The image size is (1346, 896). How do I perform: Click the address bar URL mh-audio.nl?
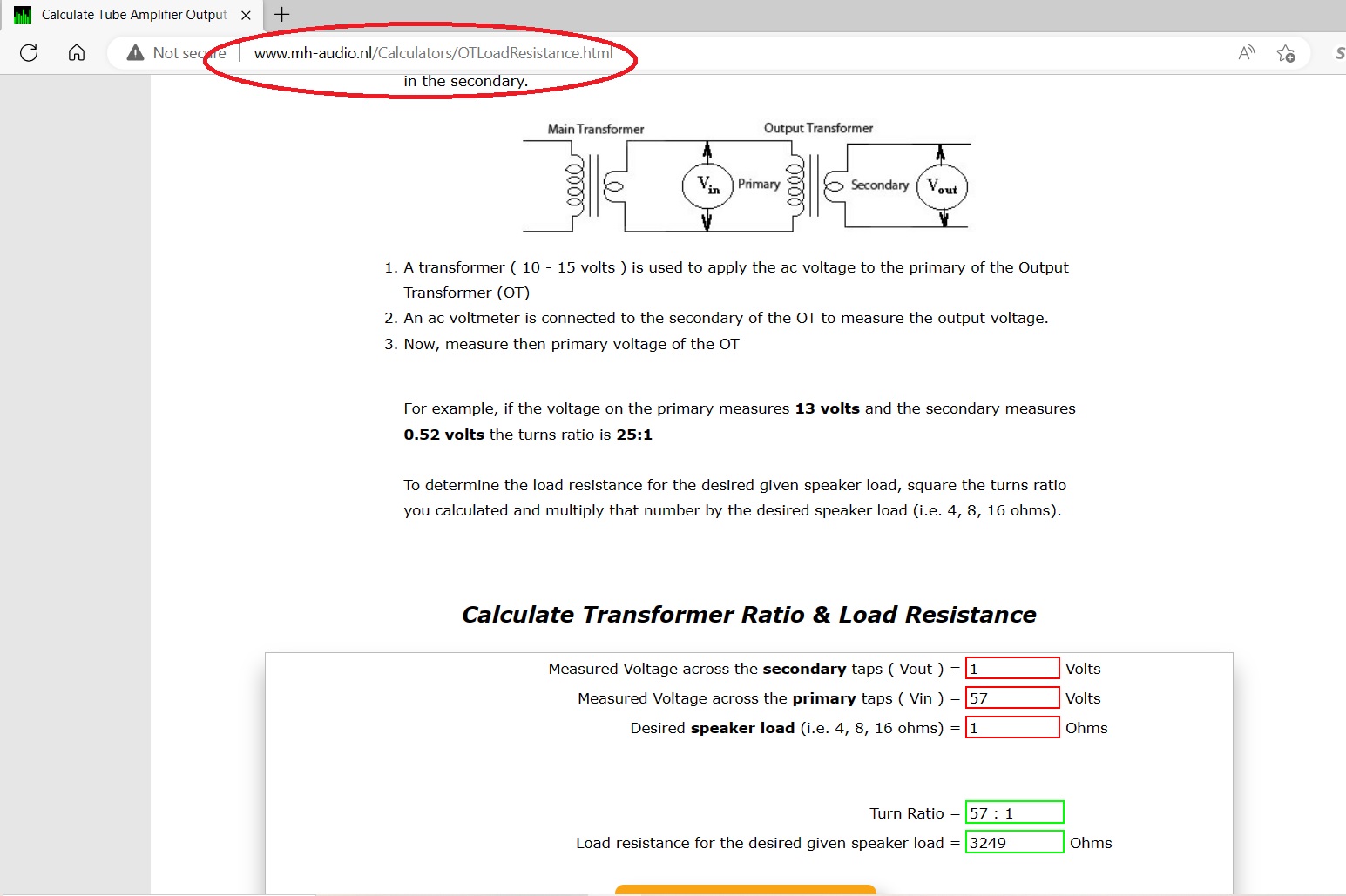[433, 53]
